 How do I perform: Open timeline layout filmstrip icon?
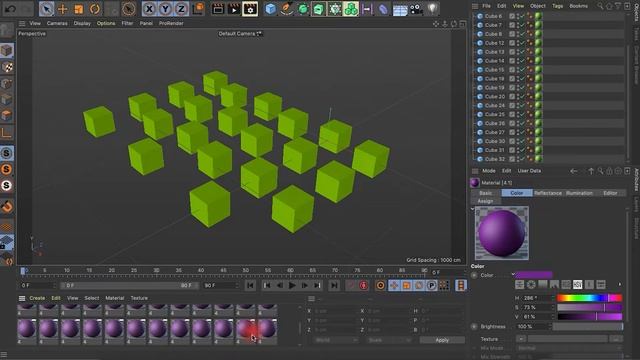pyautogui.click(x=461, y=285)
